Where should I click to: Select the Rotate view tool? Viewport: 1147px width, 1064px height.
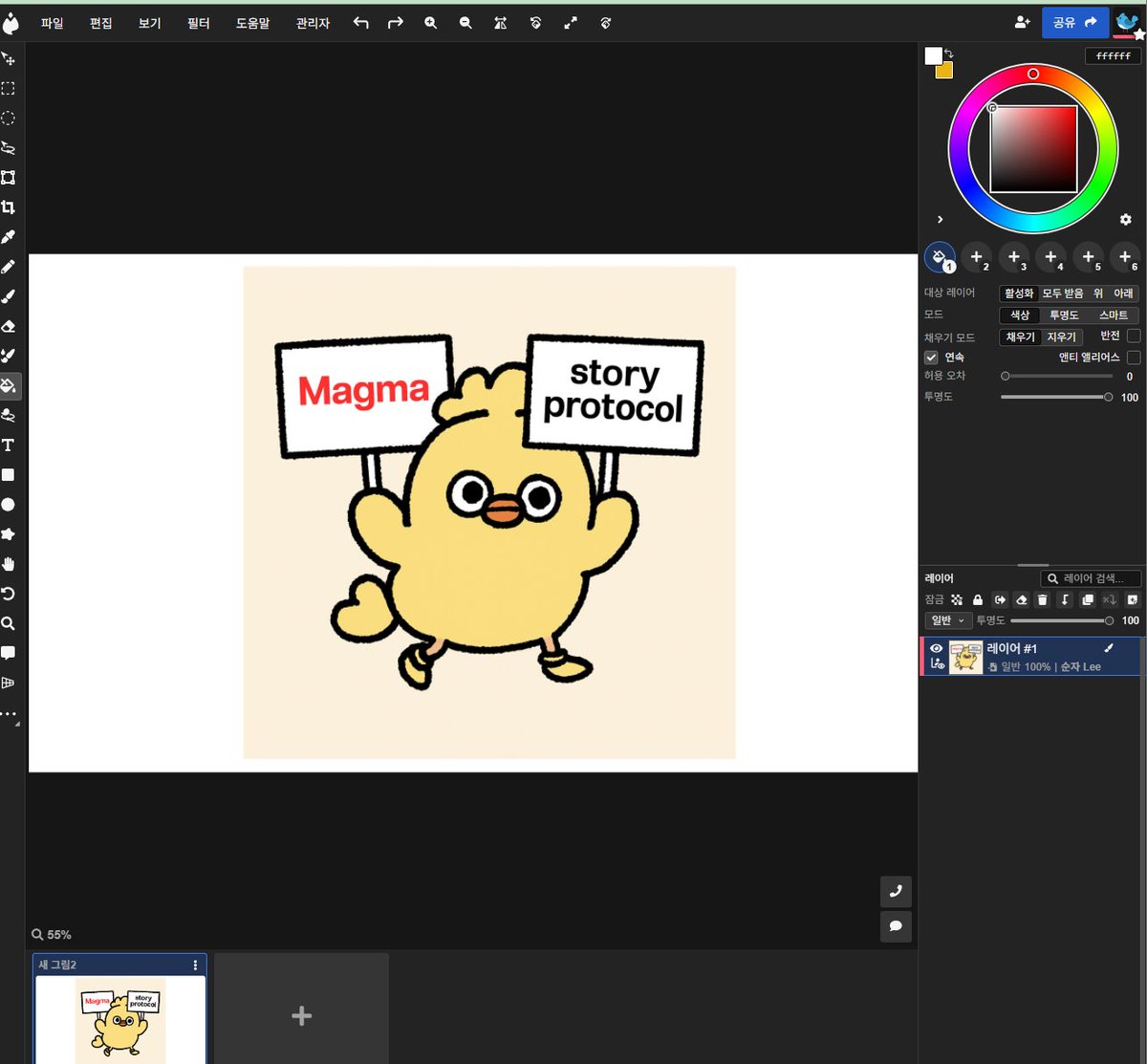click(9, 594)
